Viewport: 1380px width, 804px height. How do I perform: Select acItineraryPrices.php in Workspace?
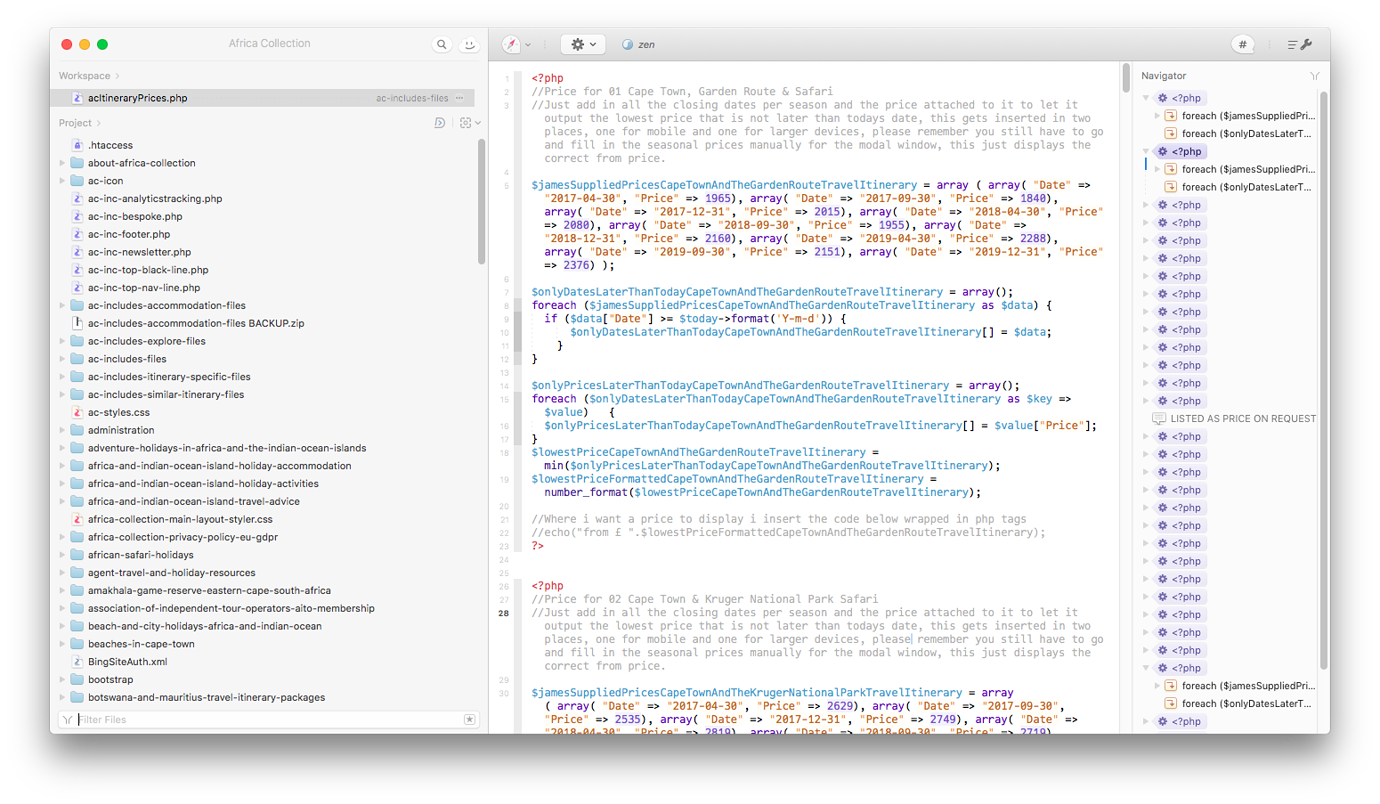(262, 98)
